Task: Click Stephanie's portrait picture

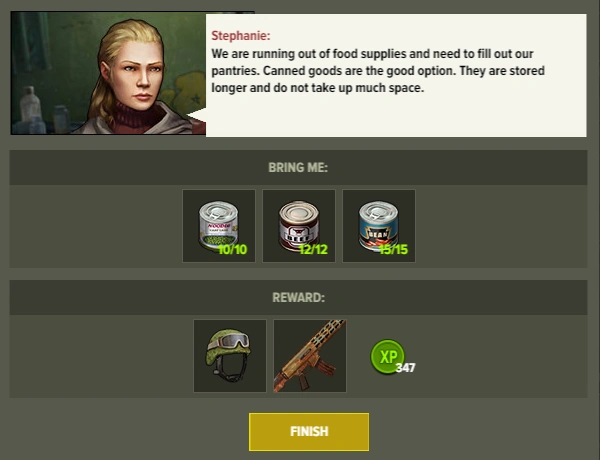Action: click(x=108, y=73)
